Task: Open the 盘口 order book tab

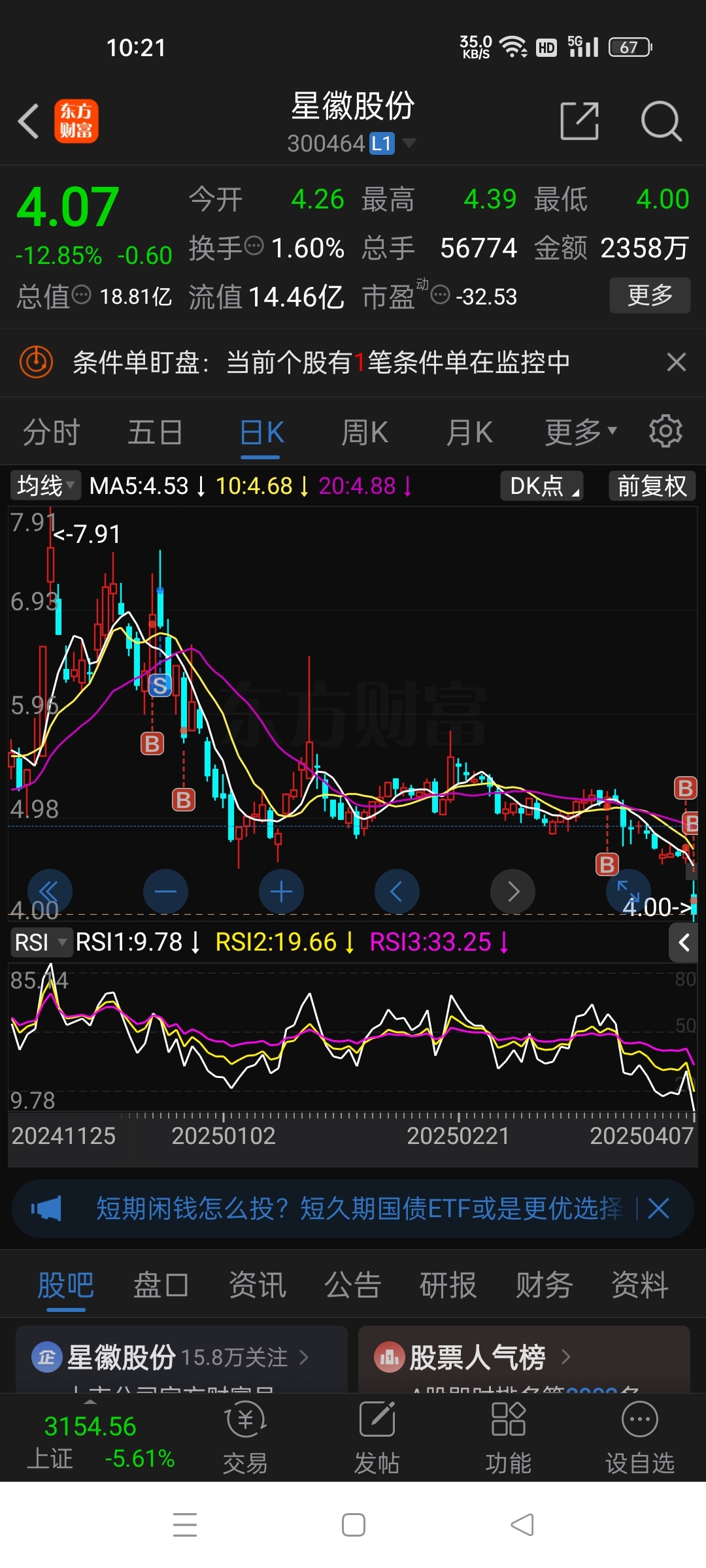Action: point(161,1284)
